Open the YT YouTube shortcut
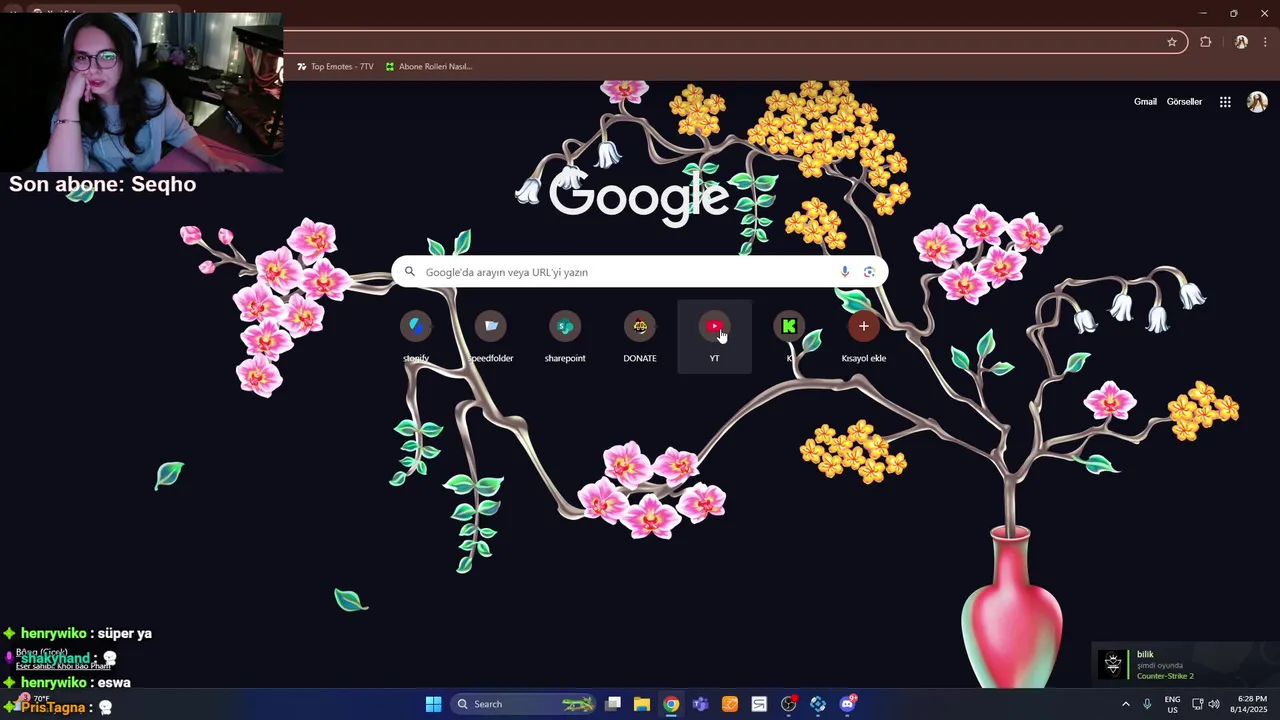Screen dimensions: 1280x720 click(714, 336)
